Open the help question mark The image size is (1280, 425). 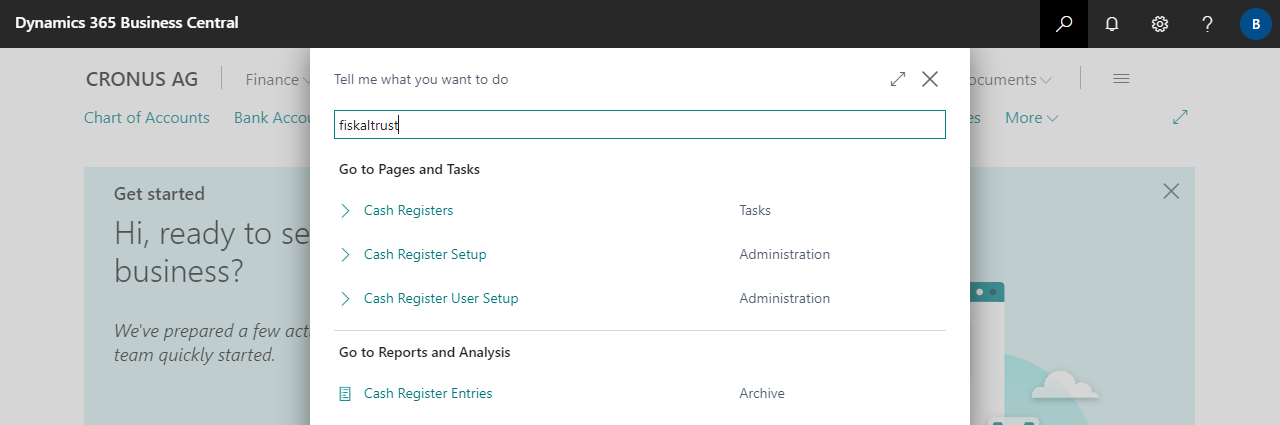(x=1208, y=24)
